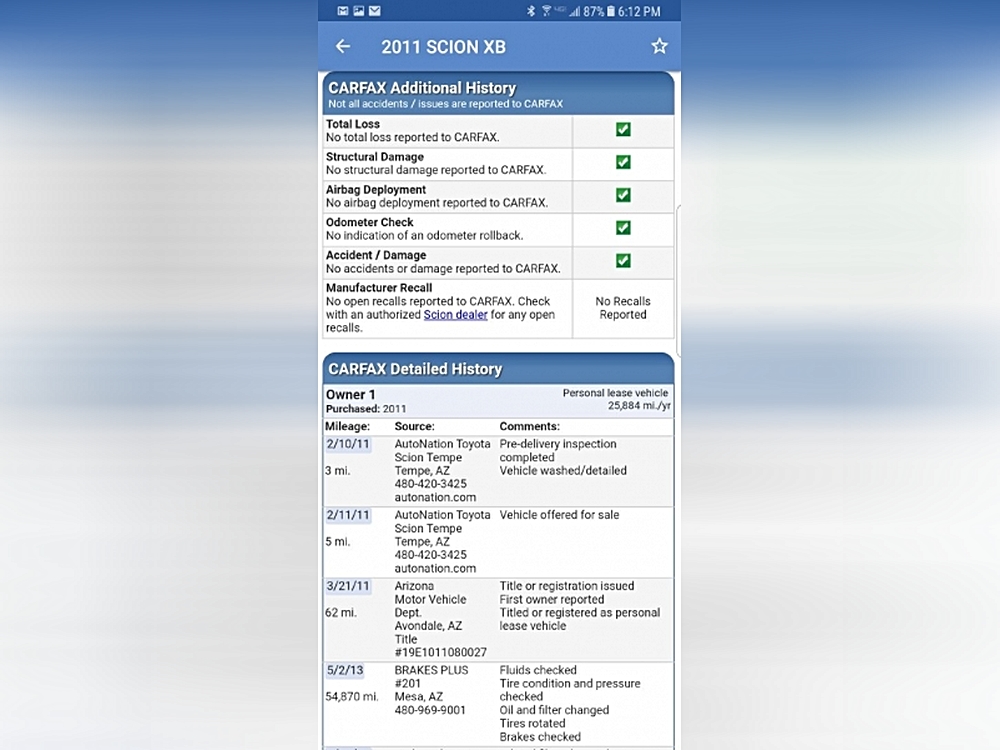Tap the green check for Odometer Check
This screenshot has width=1000, height=750.
(623, 228)
